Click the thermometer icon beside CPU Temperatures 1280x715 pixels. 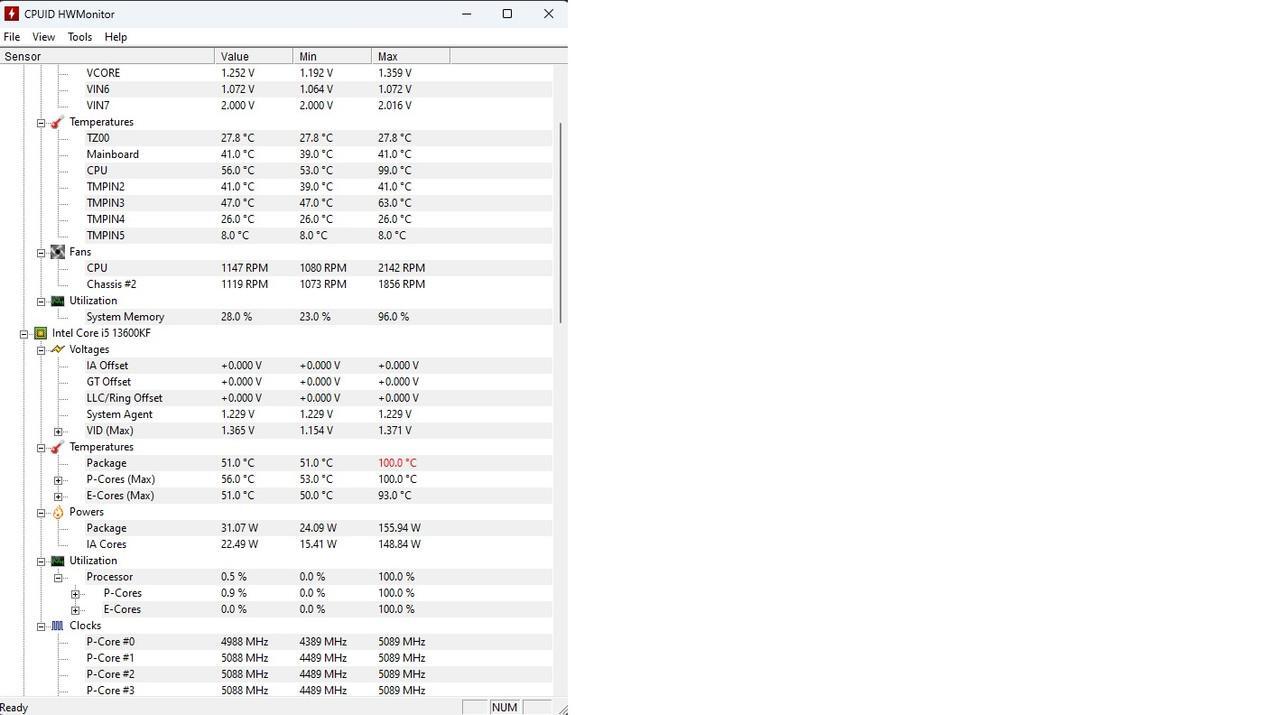click(57, 447)
